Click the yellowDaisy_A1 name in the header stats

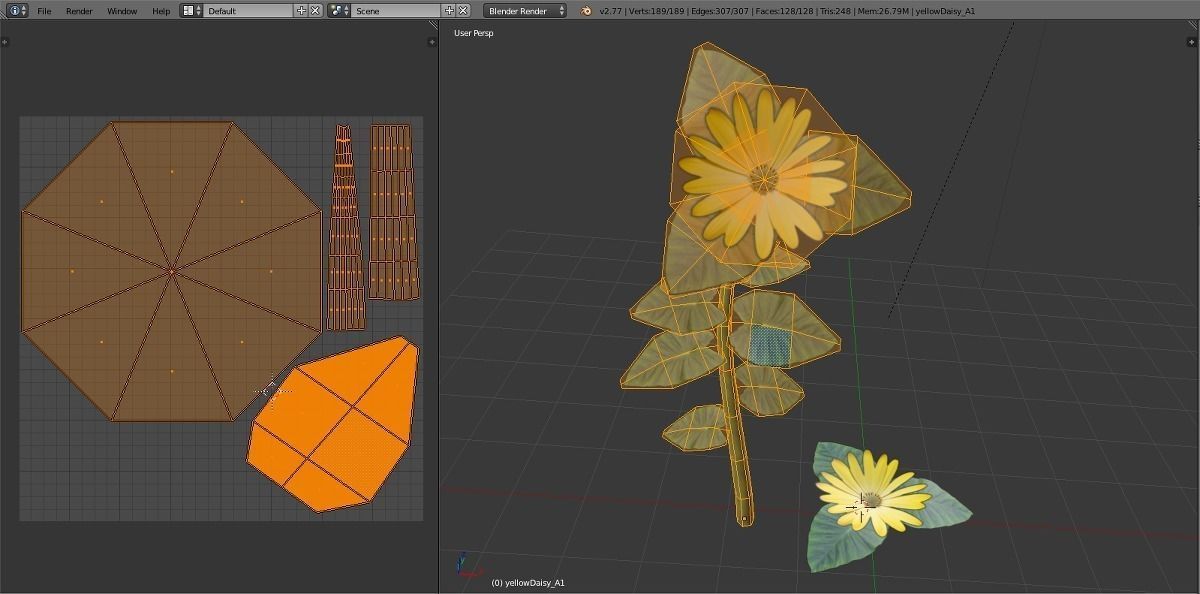click(946, 11)
